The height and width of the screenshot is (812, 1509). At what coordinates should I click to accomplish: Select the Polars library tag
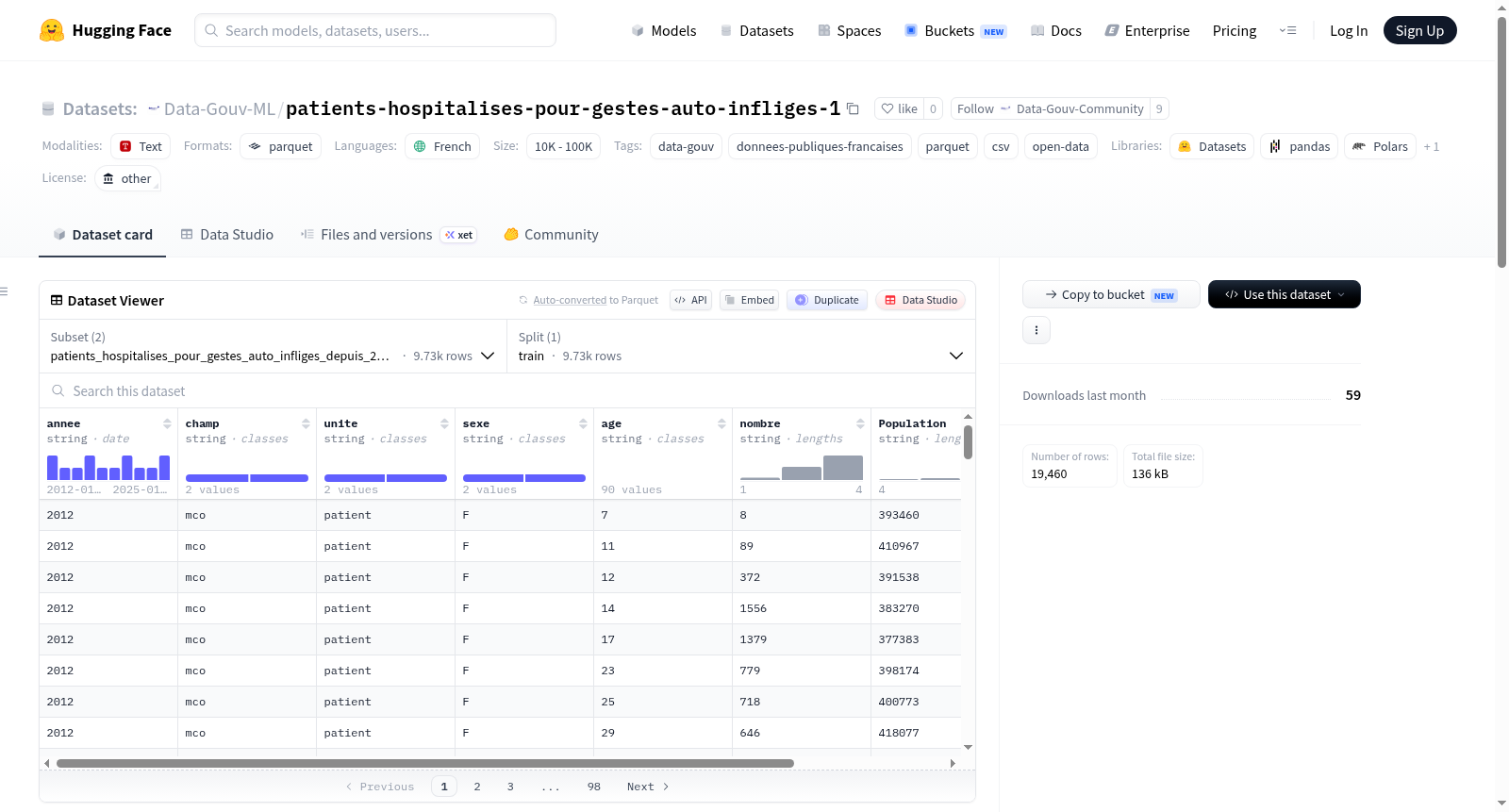coord(1380,146)
